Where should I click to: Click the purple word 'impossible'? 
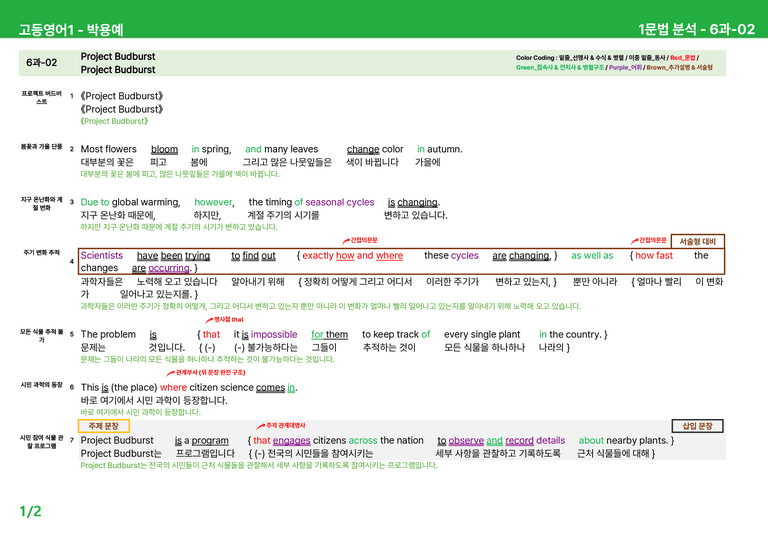pos(274,334)
